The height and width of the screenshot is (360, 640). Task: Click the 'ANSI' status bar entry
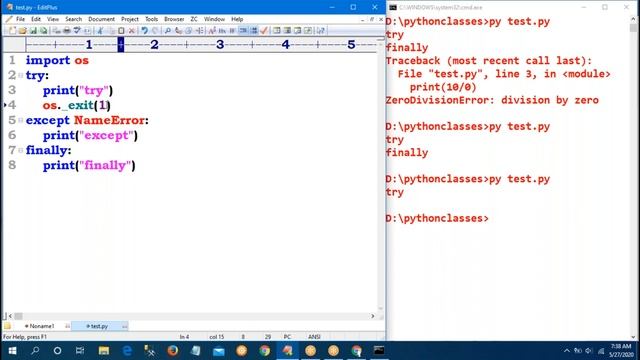[x=314, y=337]
